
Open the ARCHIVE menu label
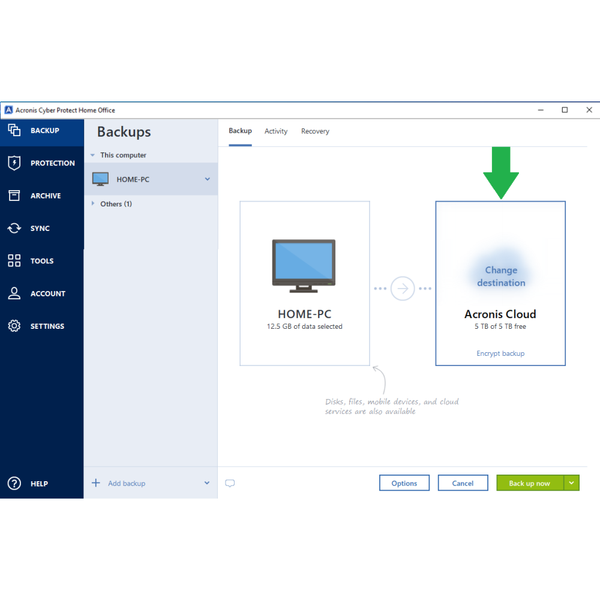coord(46,196)
